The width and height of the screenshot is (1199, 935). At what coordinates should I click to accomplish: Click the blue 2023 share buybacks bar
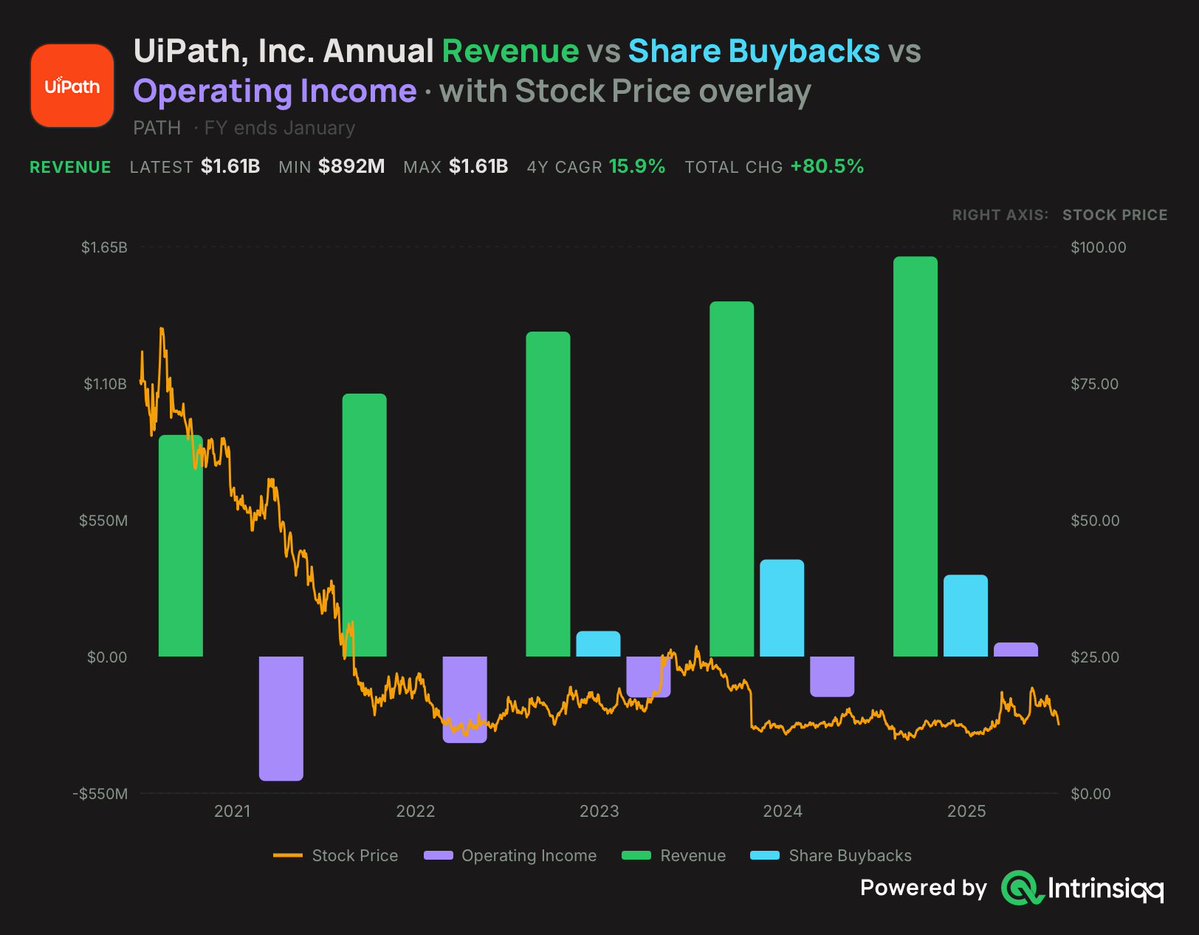click(598, 644)
